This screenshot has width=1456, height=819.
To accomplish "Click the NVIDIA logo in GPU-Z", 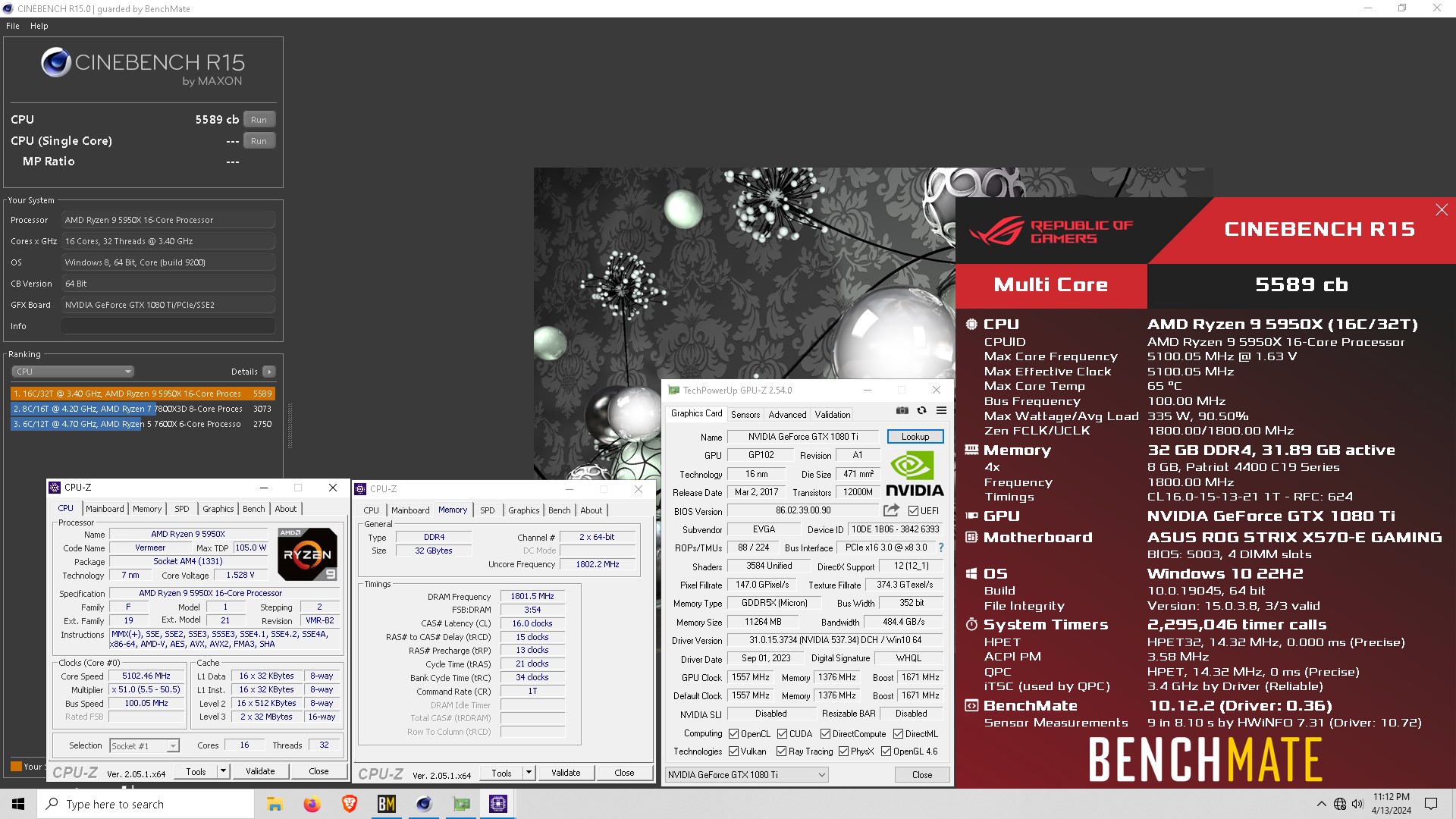I will coord(915,474).
